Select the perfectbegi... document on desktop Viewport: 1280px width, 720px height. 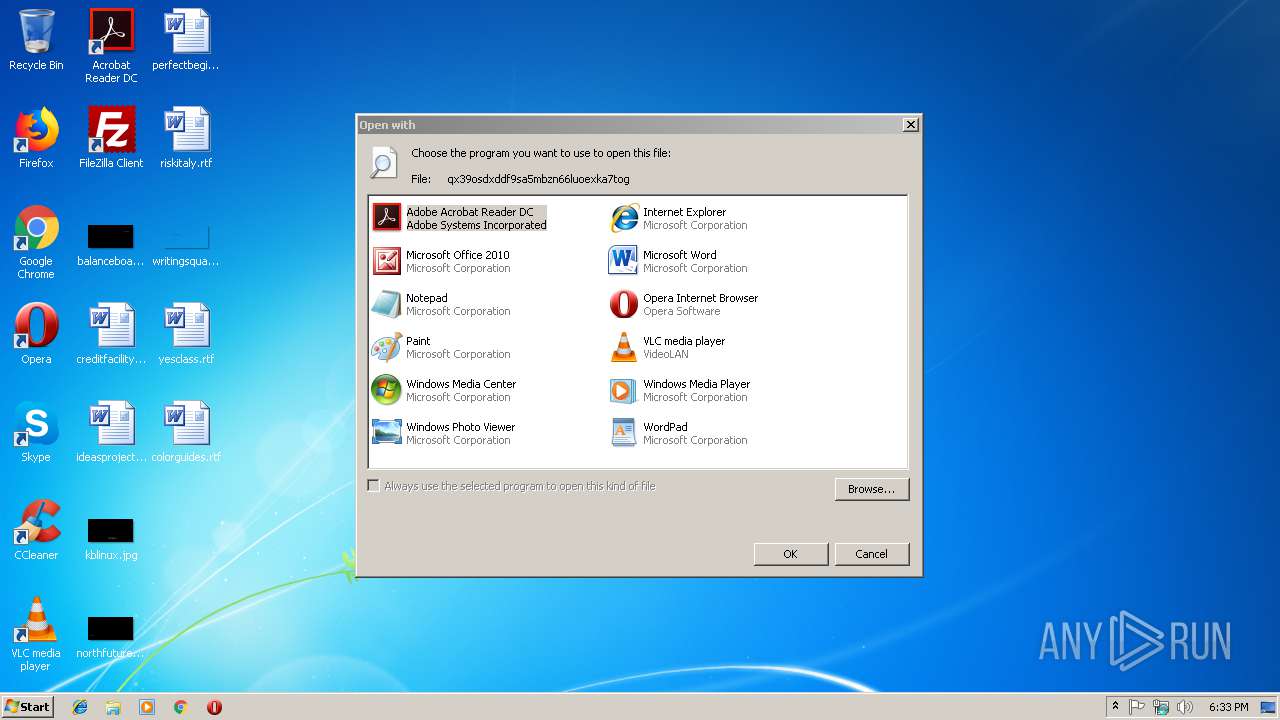pos(186,40)
